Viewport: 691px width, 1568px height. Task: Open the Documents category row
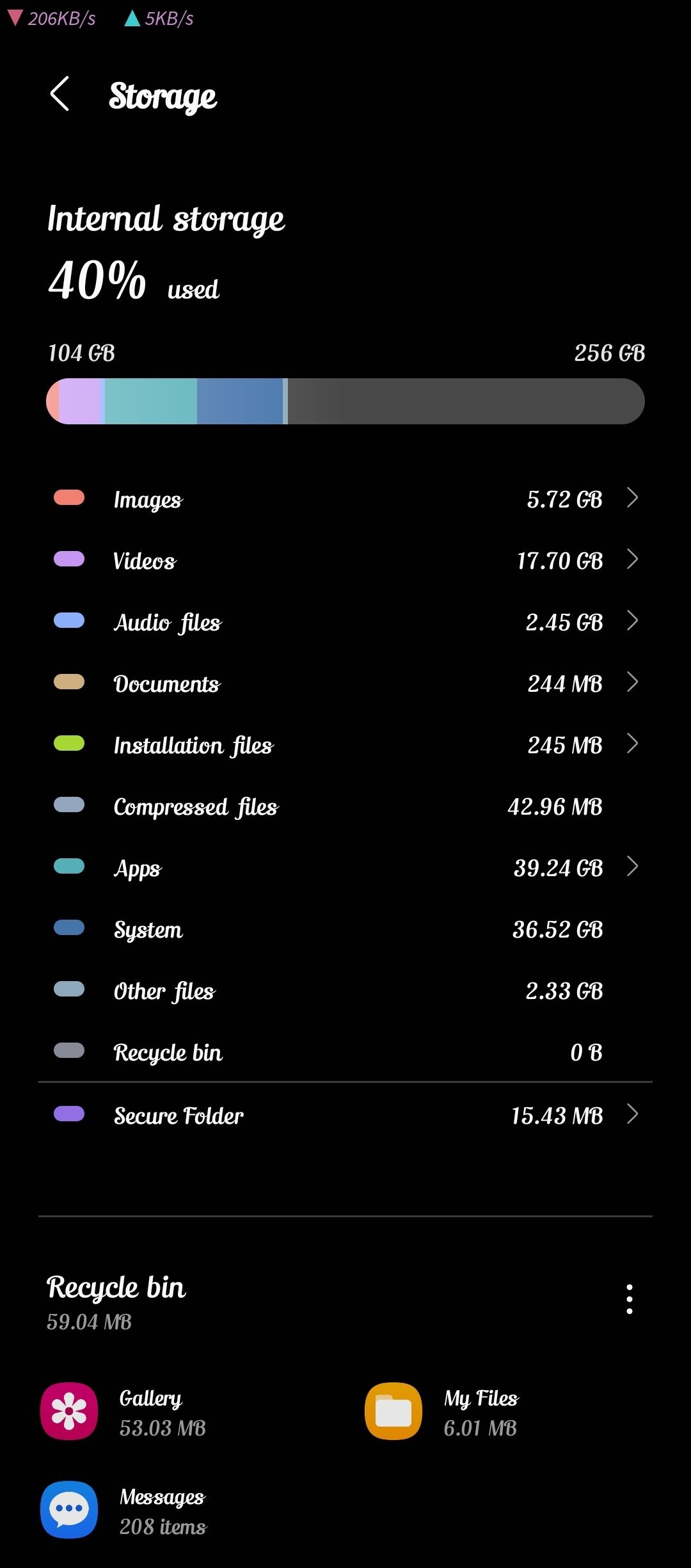coord(345,682)
